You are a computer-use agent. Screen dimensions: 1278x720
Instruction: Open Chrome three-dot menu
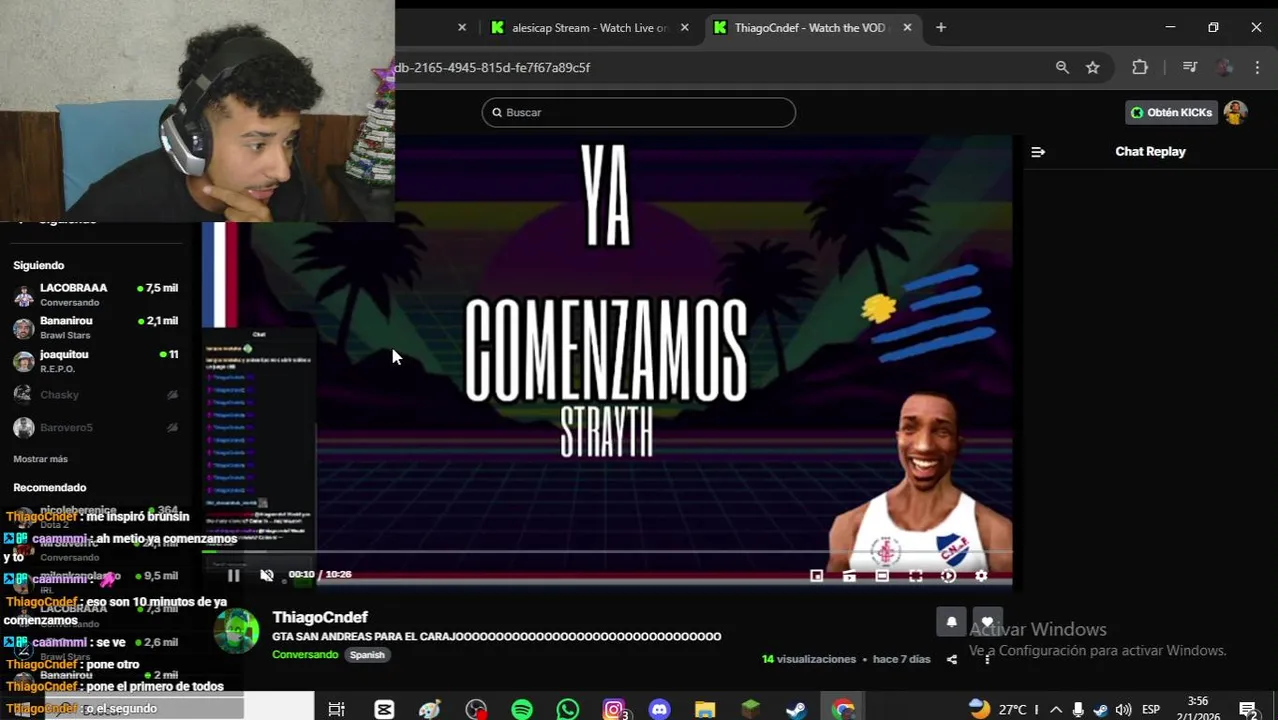click(1257, 67)
